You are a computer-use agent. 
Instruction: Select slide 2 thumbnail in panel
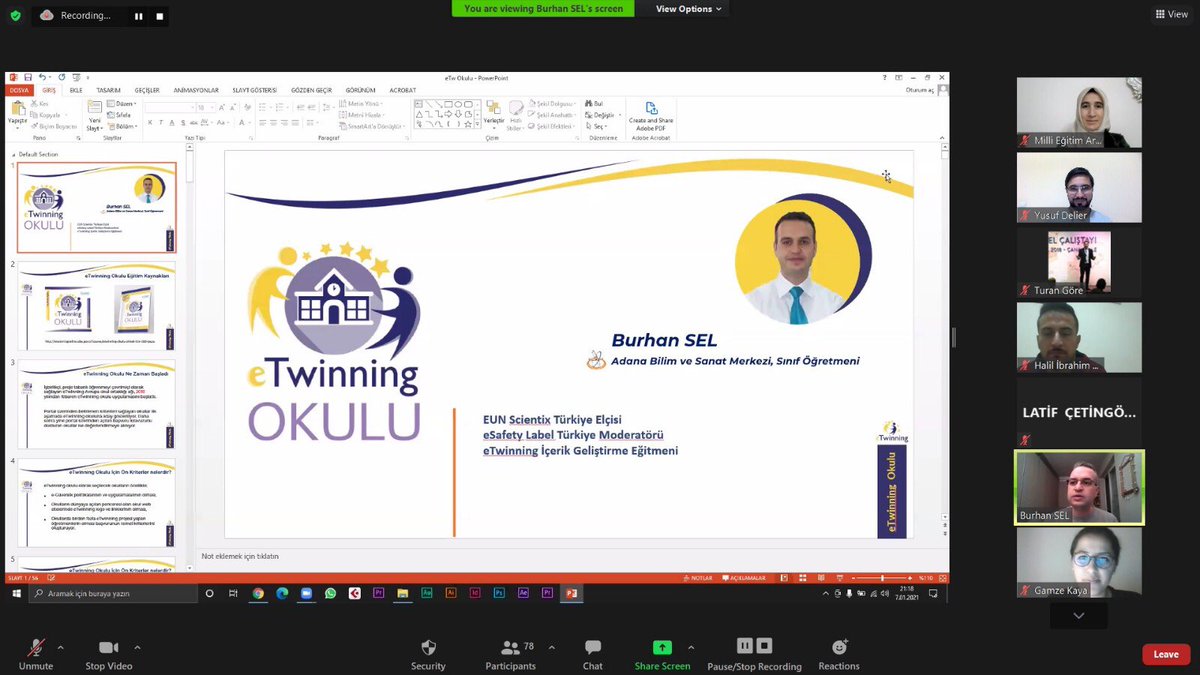[x=96, y=306]
